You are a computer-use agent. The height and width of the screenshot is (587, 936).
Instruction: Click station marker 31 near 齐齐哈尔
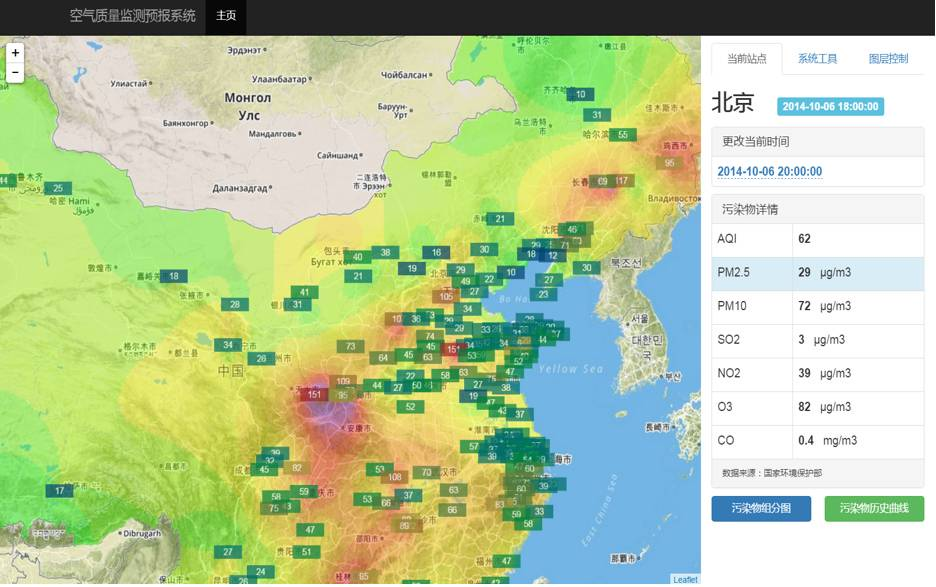[597, 115]
